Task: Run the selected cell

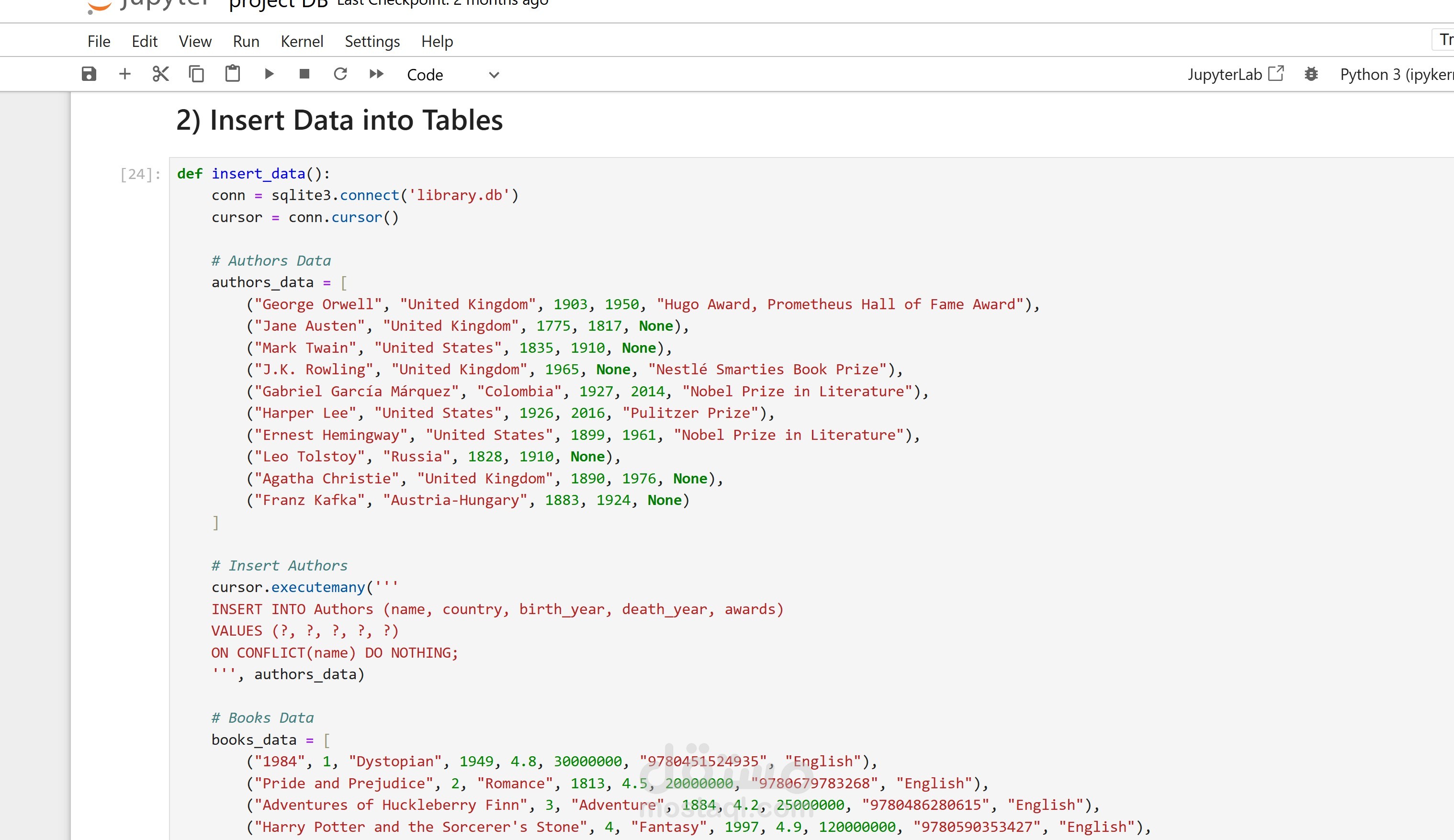Action: 269,74
